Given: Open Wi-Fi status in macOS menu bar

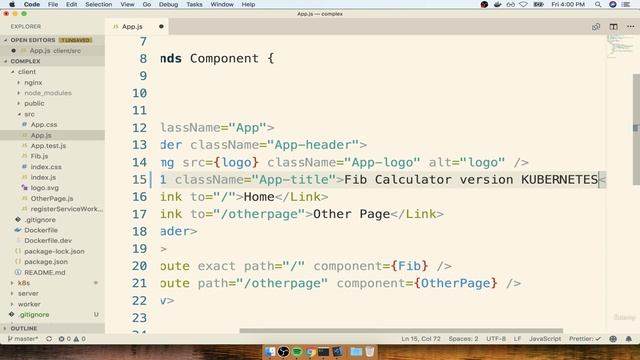Looking at the screenshot, I should click(x=523, y=4).
